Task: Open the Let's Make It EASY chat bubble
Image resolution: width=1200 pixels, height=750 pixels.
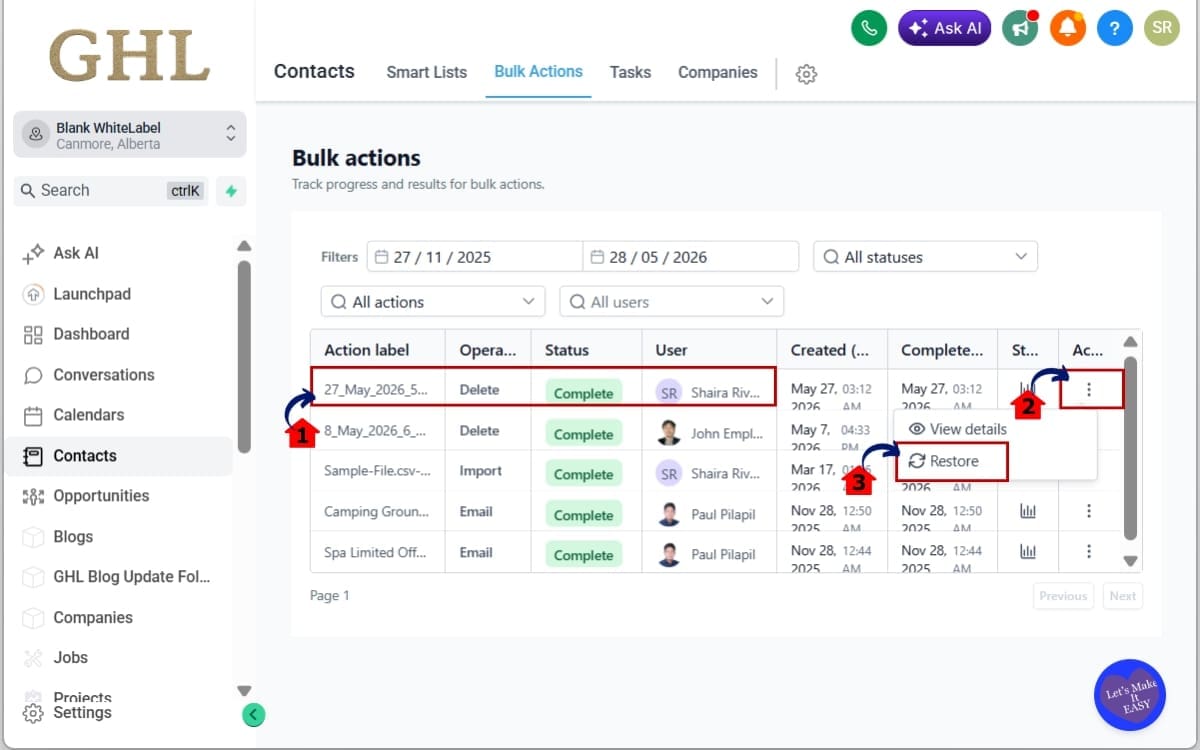Action: (1130, 695)
